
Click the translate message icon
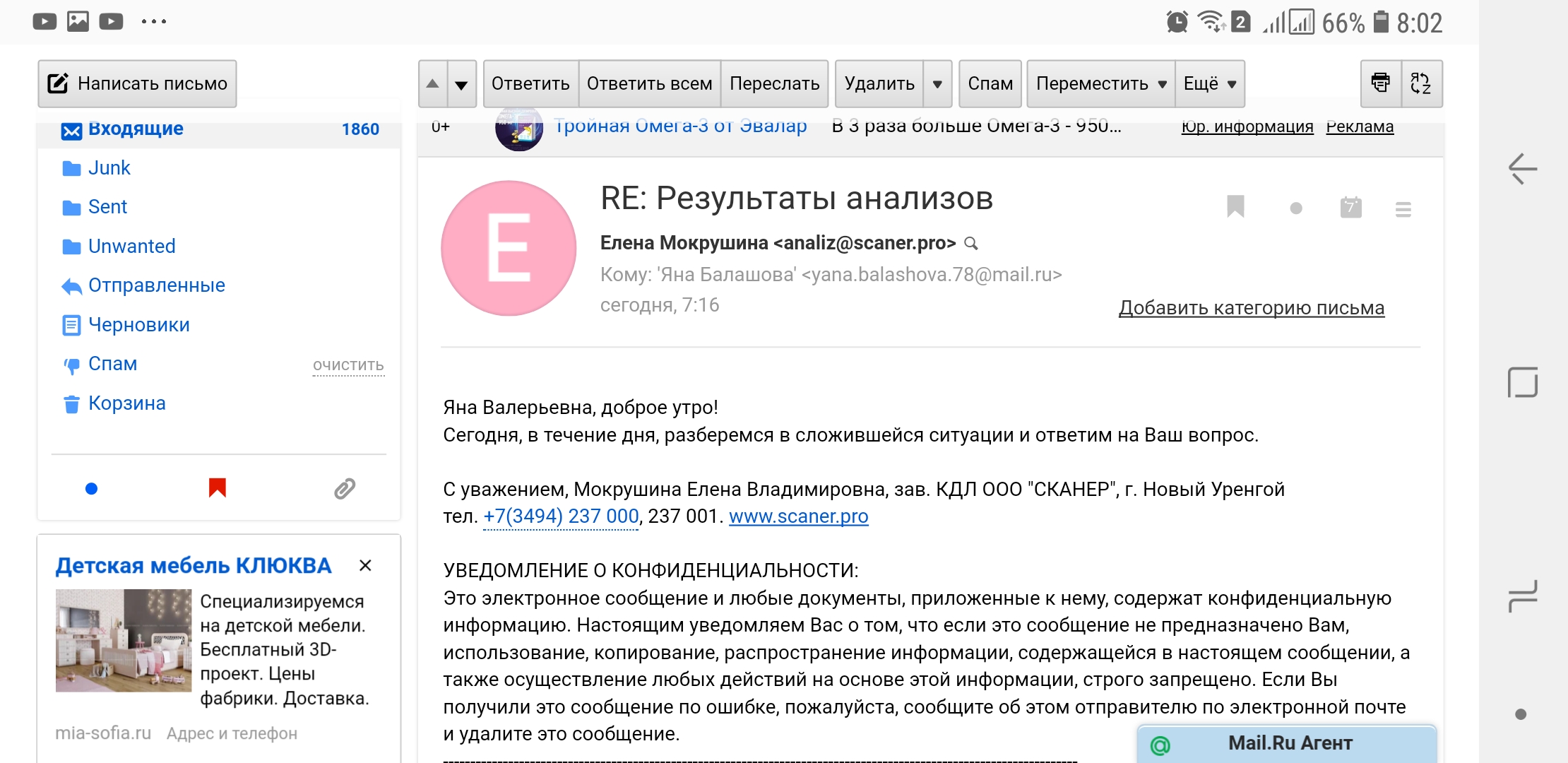coord(1420,83)
